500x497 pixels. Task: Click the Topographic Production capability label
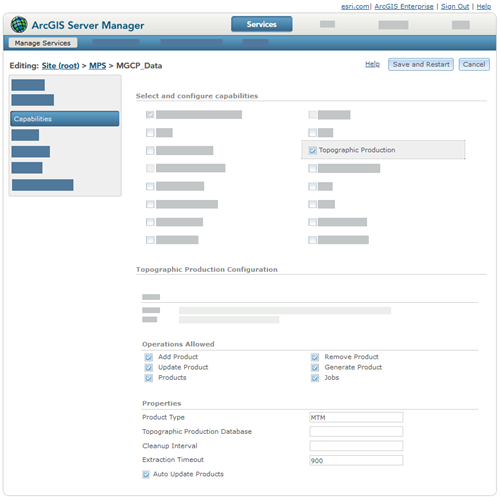point(357,150)
